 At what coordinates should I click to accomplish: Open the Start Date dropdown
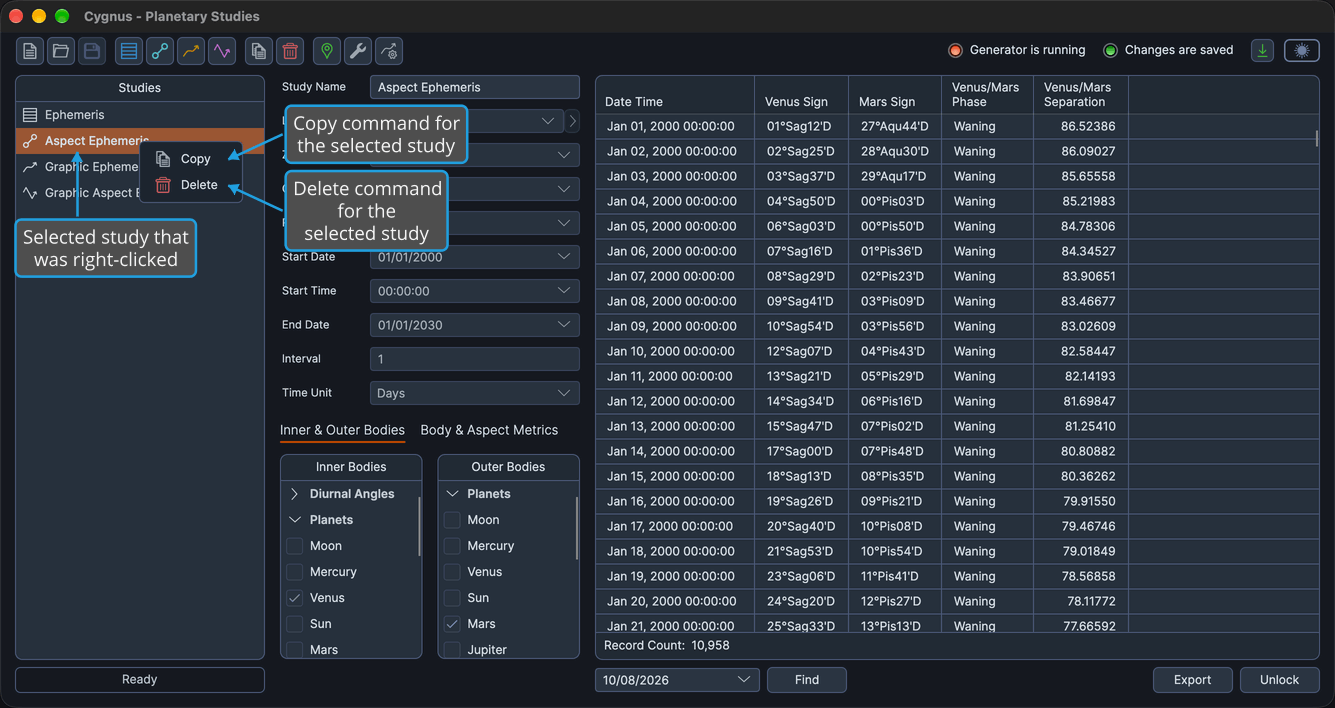coord(475,257)
